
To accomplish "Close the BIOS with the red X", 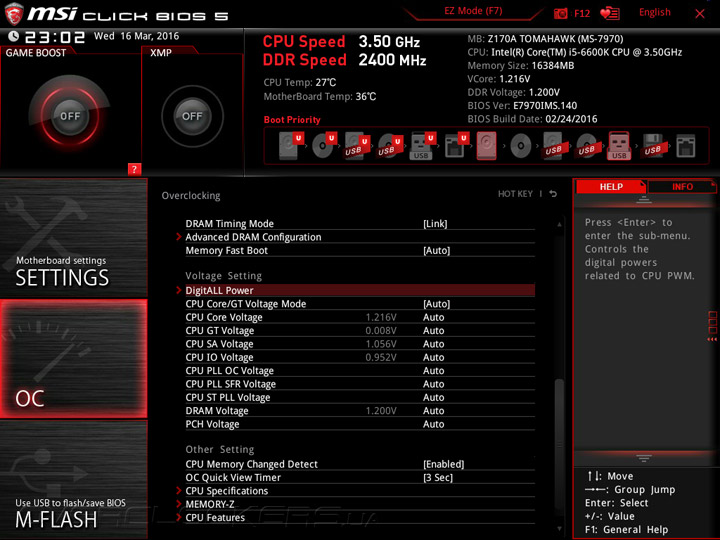I will point(700,14).
